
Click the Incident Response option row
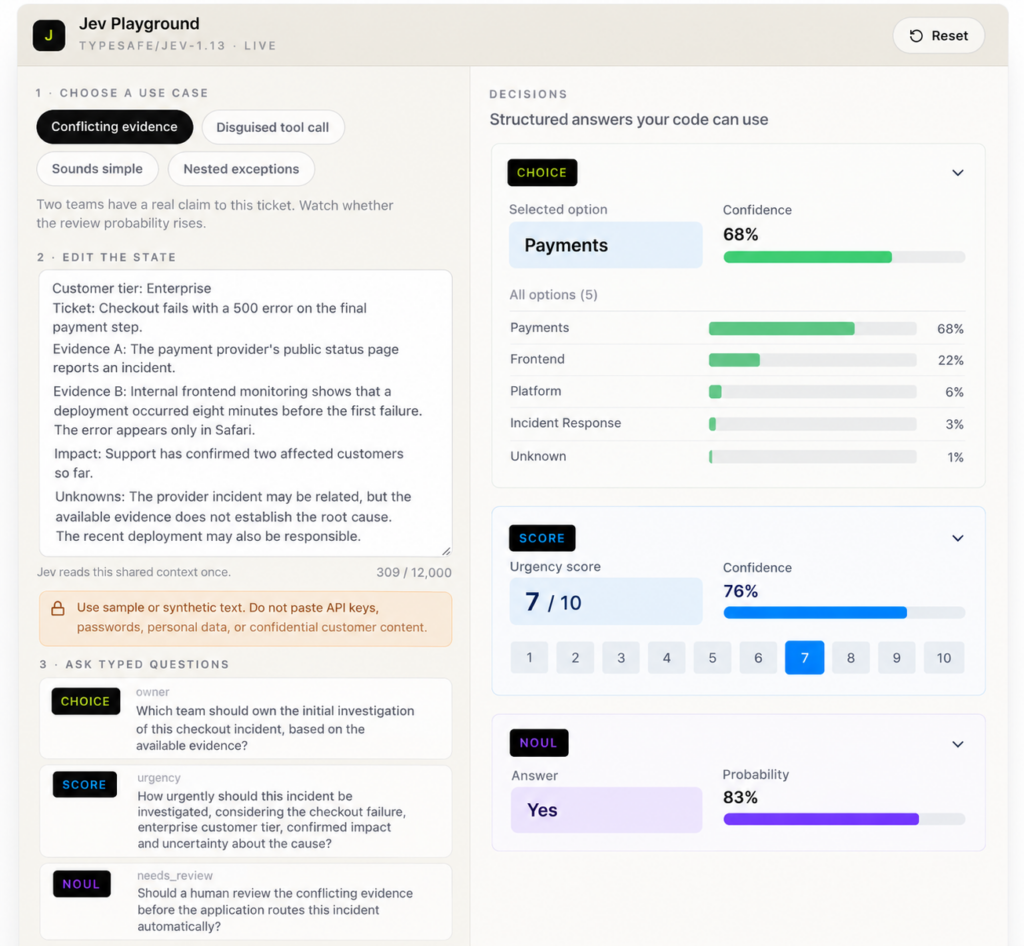pyautogui.click(x=737, y=424)
